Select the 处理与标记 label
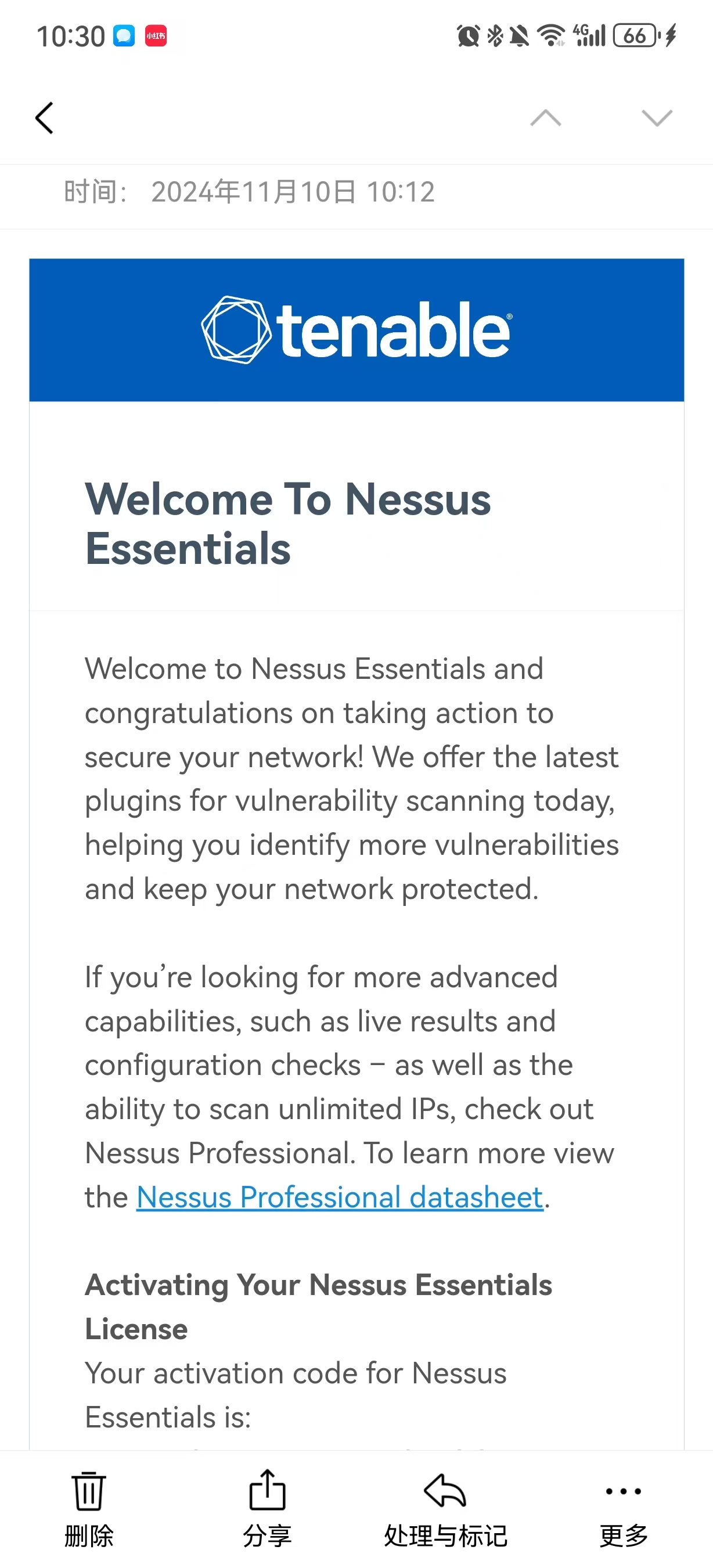The width and height of the screenshot is (713, 1568). [445, 1535]
